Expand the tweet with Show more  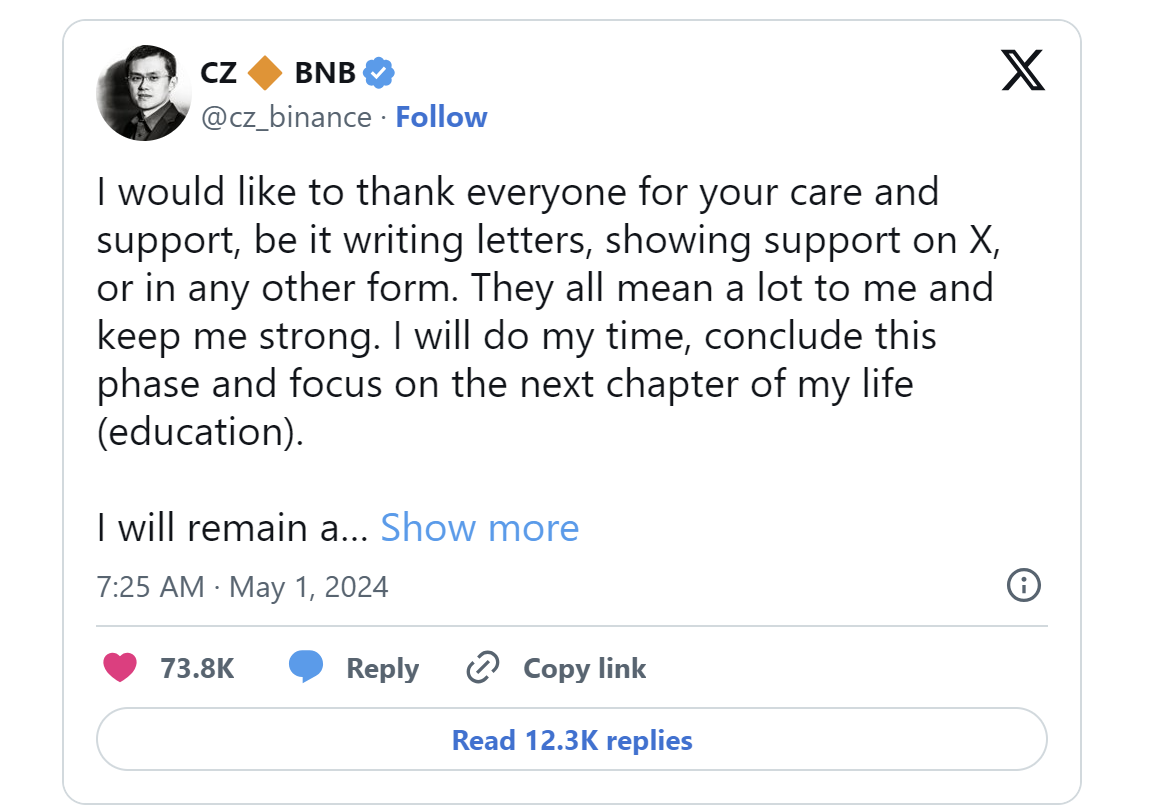pos(479,527)
